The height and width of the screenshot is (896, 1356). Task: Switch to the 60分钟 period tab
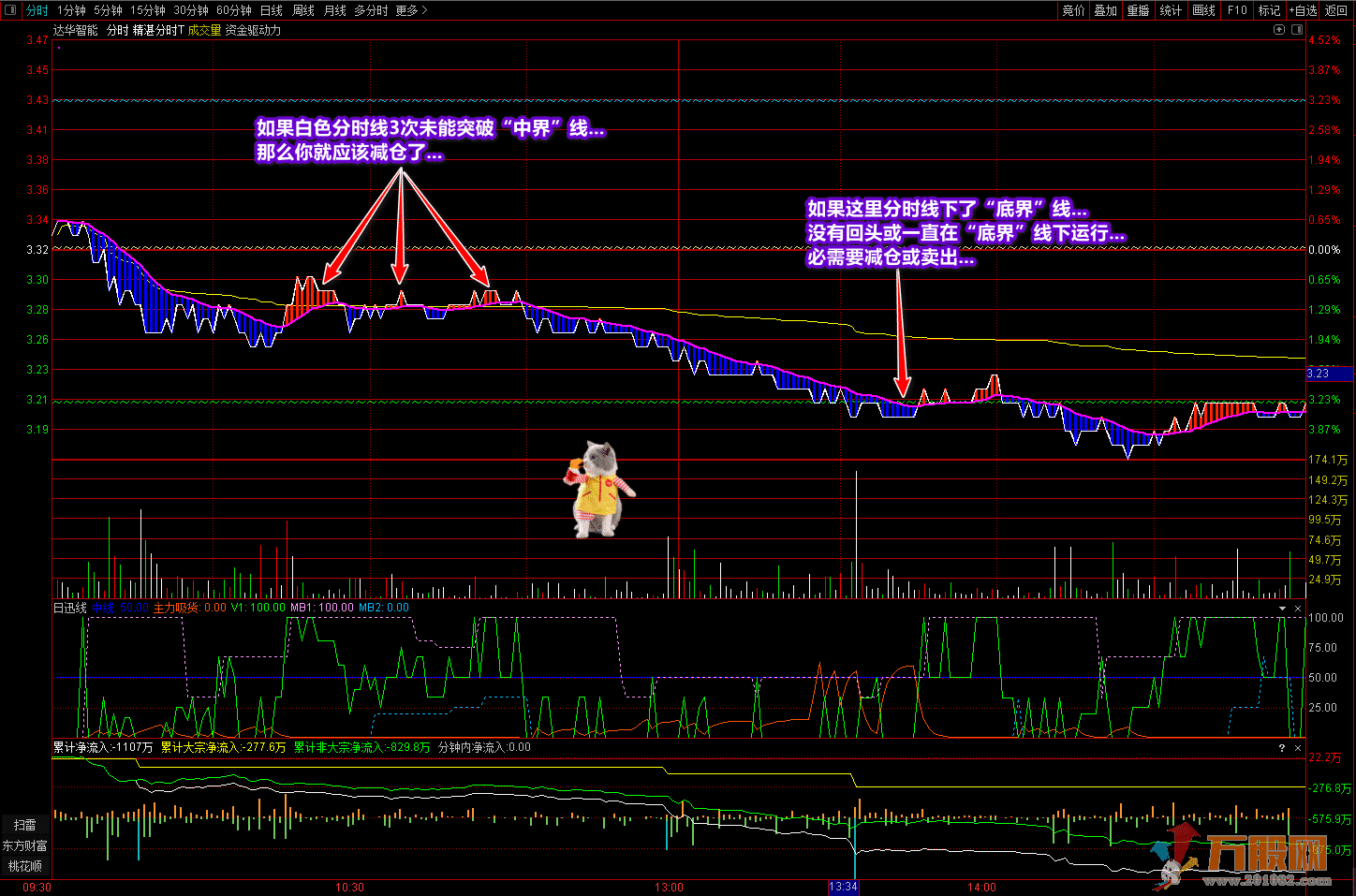pos(234,10)
